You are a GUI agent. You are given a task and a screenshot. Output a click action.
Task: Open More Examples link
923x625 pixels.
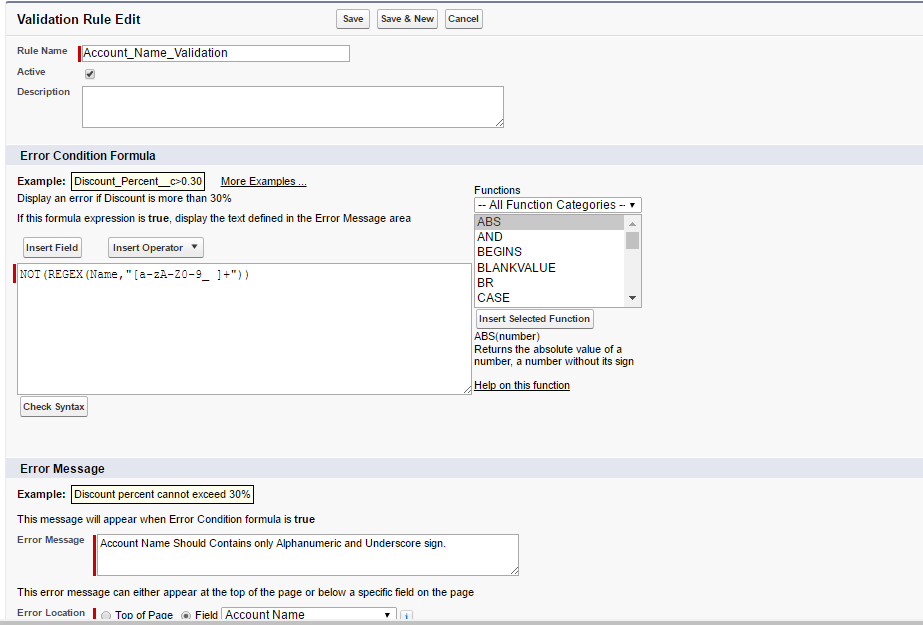click(263, 181)
